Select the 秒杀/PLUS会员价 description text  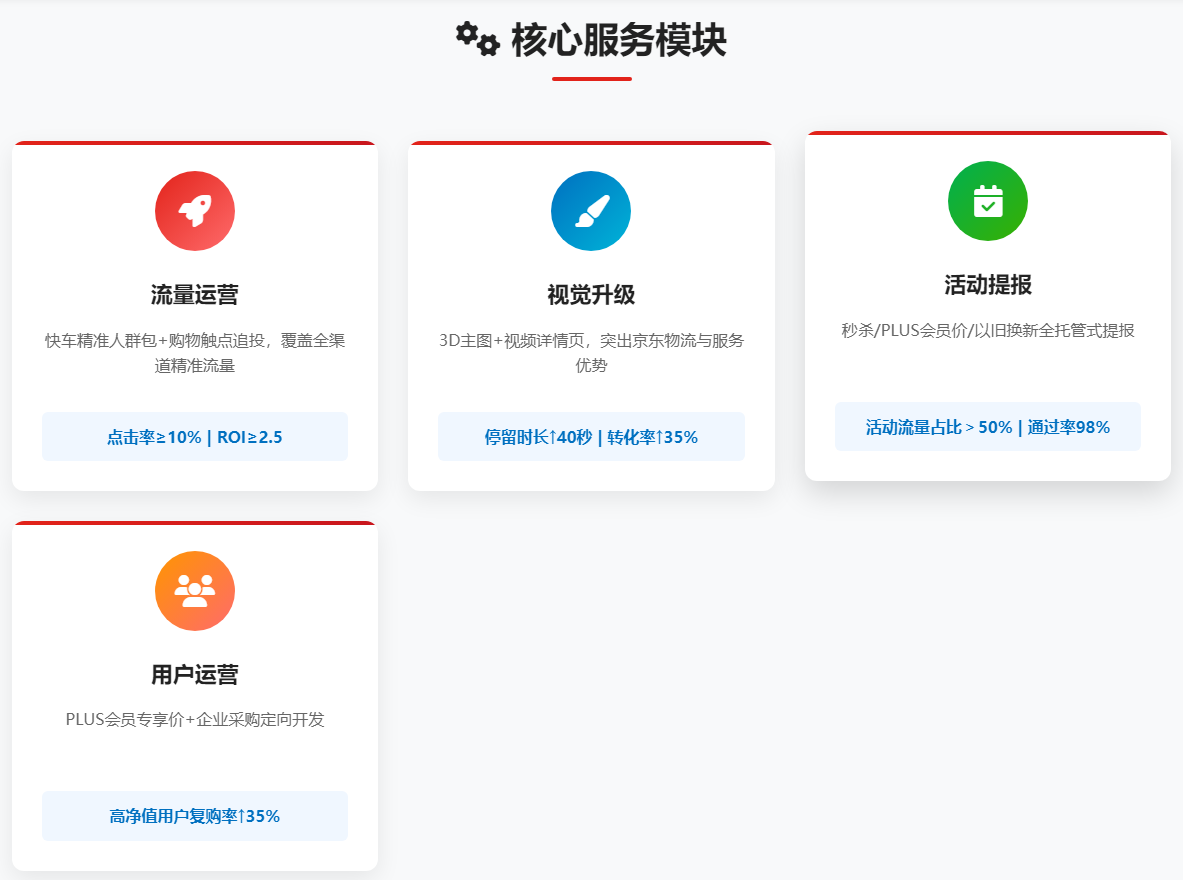tap(987, 331)
